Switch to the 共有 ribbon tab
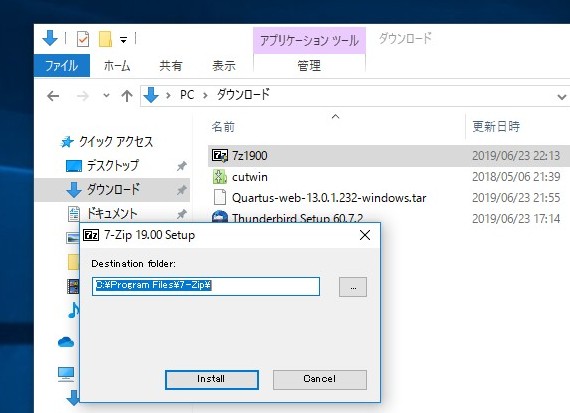Viewport: 570px width, 413px height. point(171,66)
